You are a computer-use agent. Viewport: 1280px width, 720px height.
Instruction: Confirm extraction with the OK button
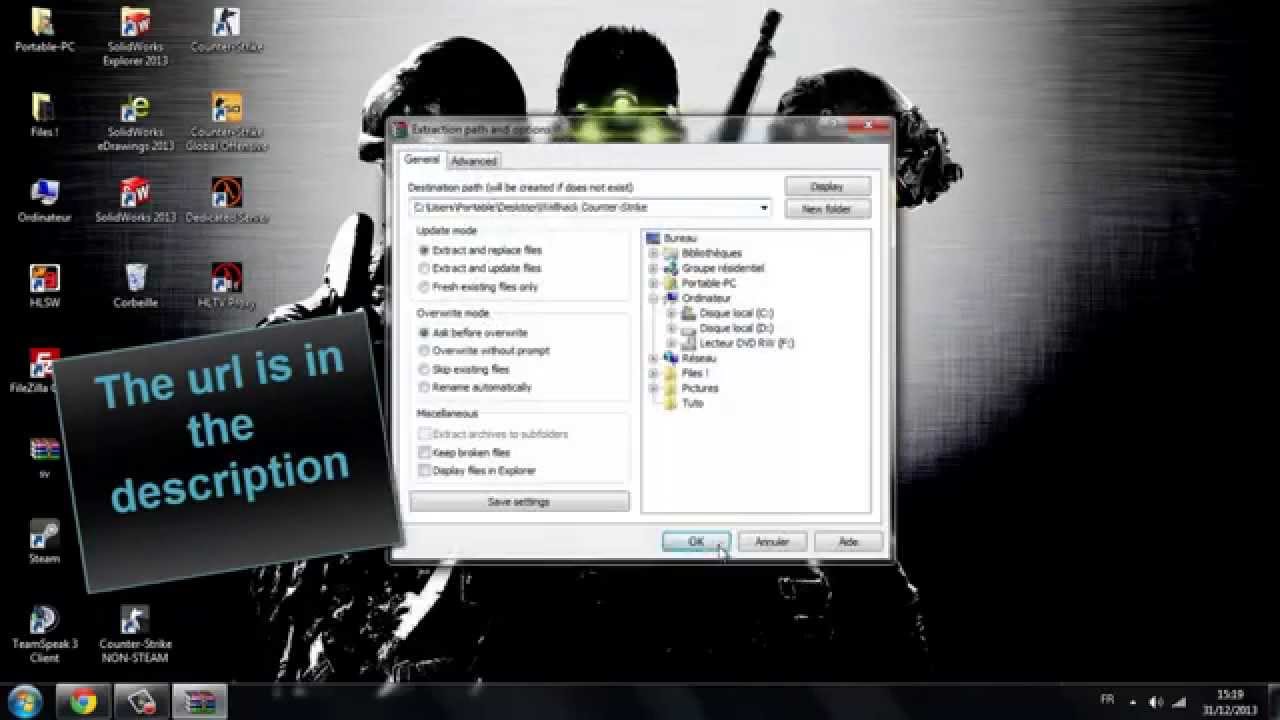point(696,542)
